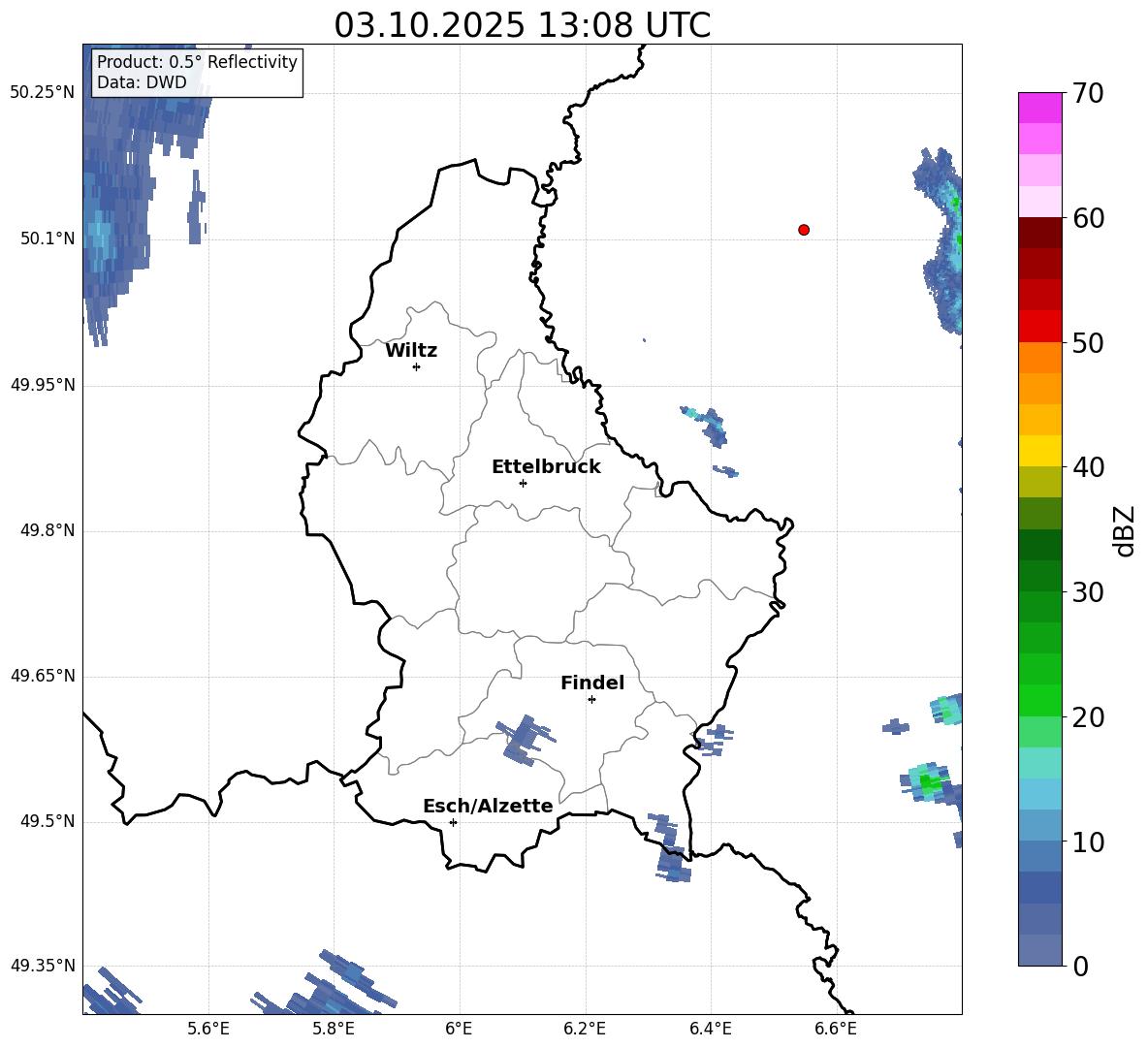The image size is (1148, 1048).
Task: Click the 50.25°N latitude label
Action: pyautogui.click(x=43, y=93)
